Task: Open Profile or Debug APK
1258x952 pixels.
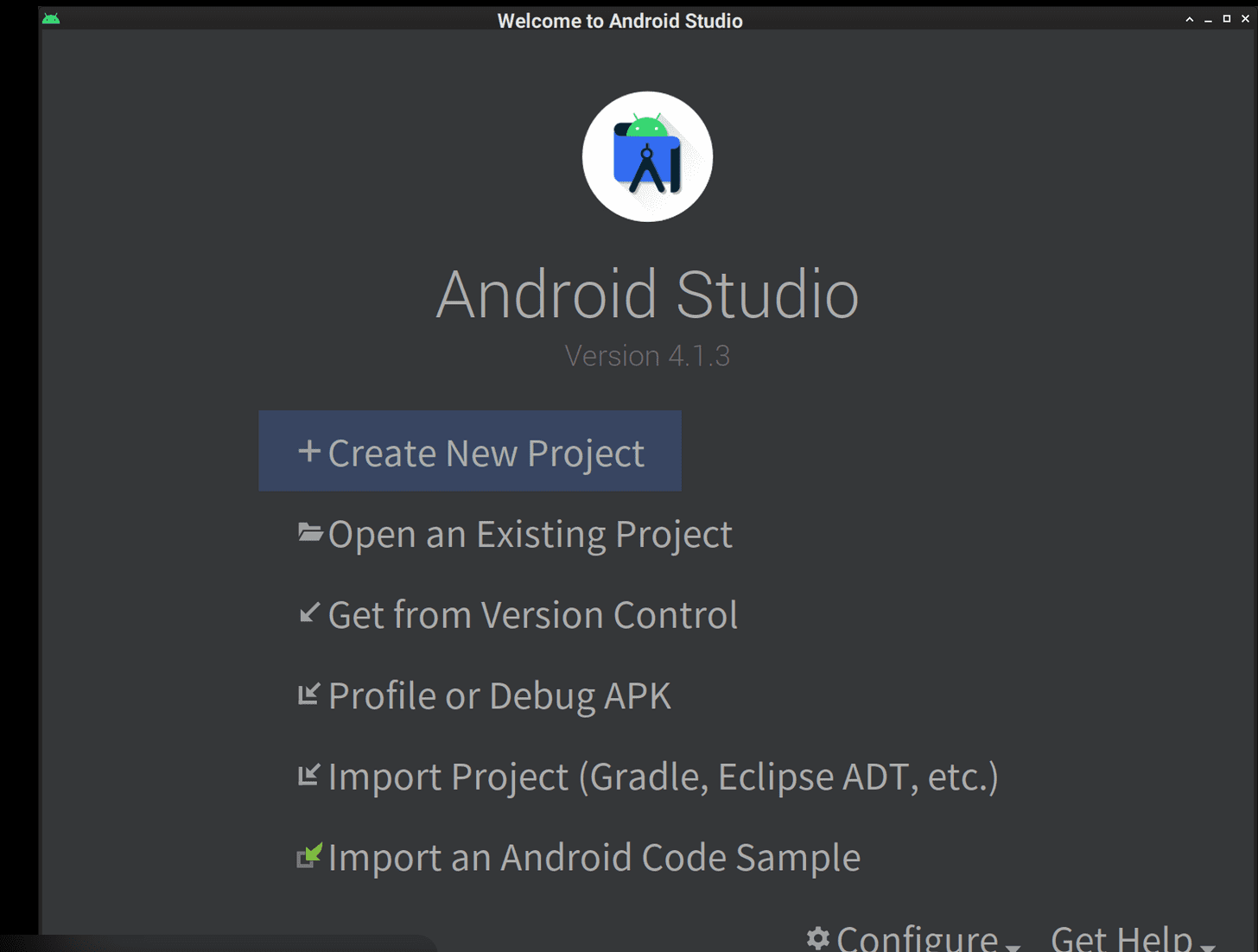Action: point(485,695)
